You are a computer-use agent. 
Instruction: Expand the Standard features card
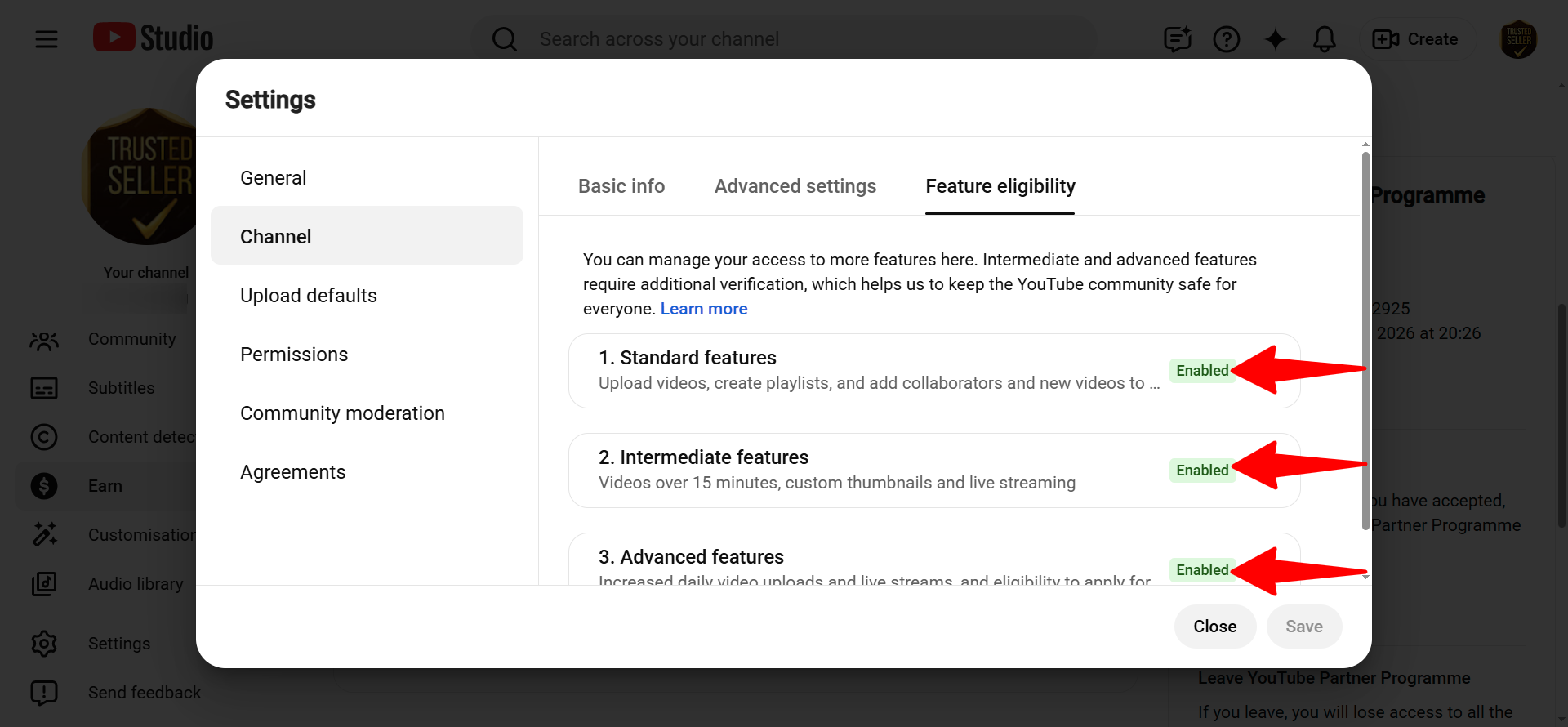[x=934, y=371]
